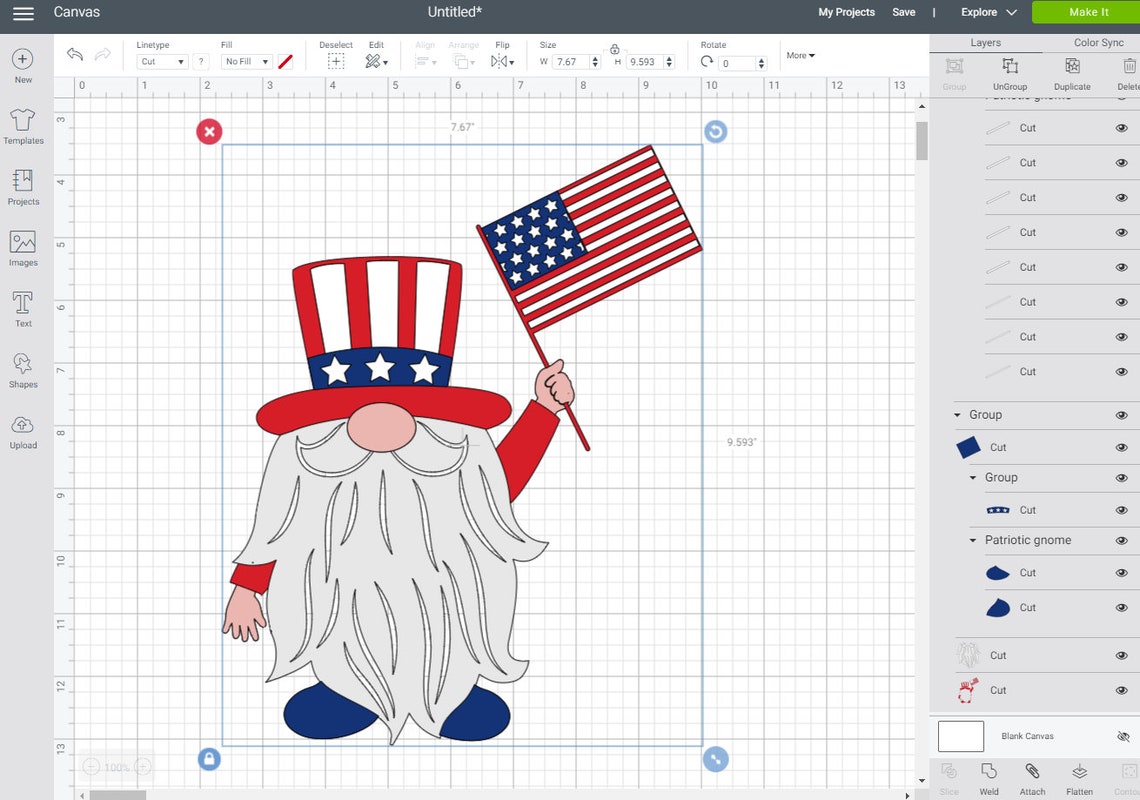Screen dimensions: 1140x800
Task: Open the Projects panel
Action: click(x=23, y=188)
